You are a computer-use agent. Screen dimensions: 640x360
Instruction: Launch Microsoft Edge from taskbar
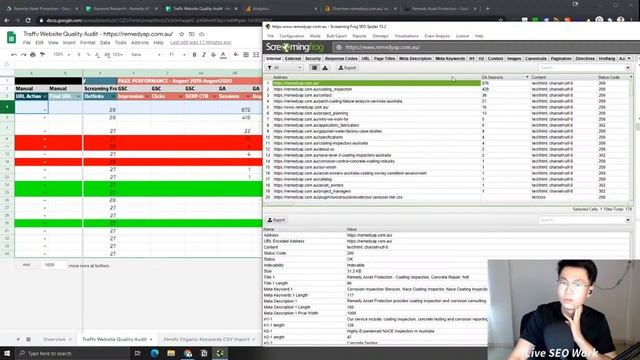pos(155,353)
